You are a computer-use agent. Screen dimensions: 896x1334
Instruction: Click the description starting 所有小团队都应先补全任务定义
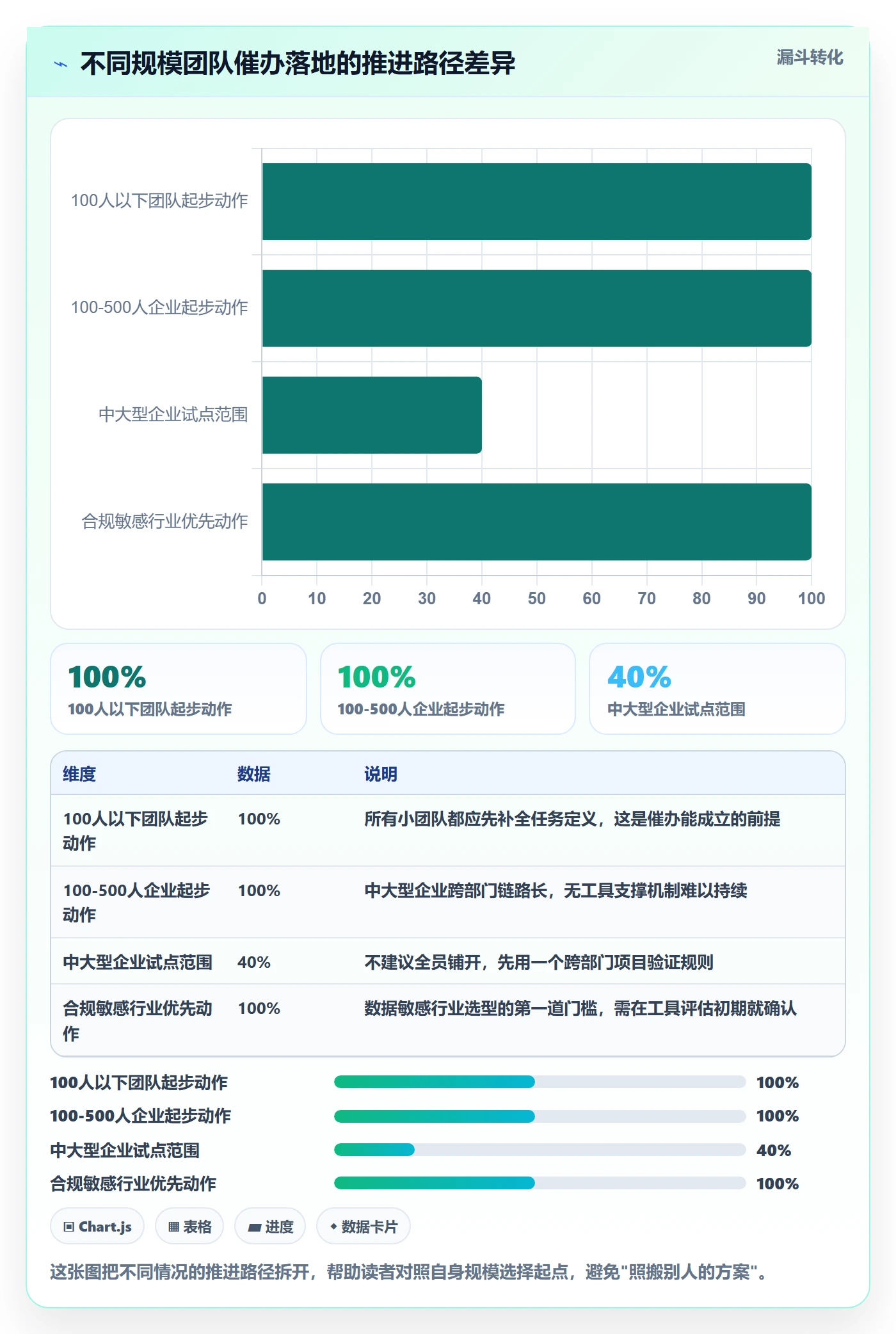(572, 819)
